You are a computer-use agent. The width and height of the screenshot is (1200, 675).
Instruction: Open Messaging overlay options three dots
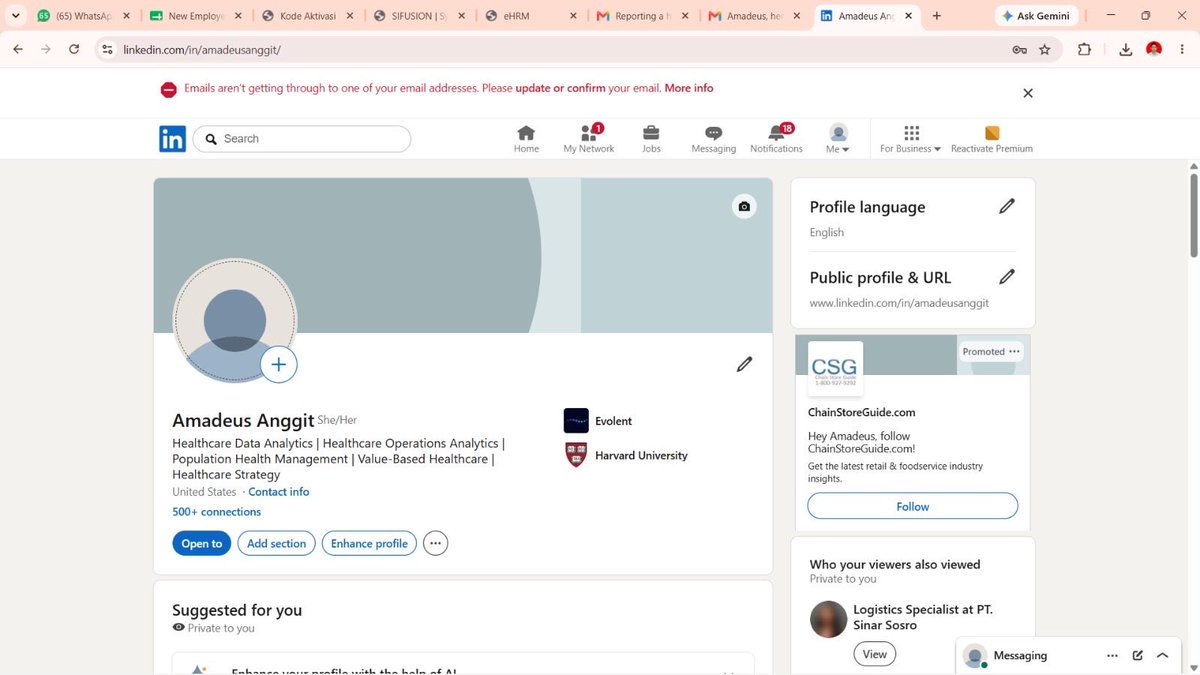click(x=1112, y=656)
